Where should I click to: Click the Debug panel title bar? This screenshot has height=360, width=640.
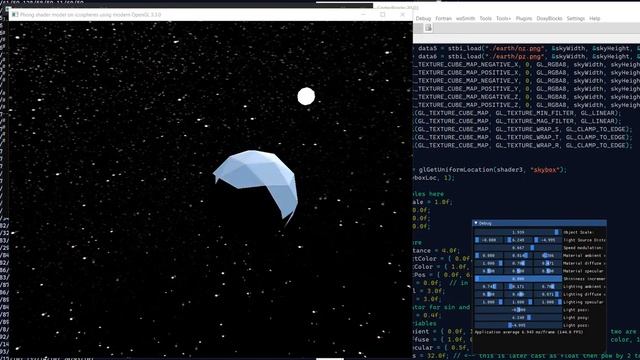pyautogui.click(x=539, y=223)
